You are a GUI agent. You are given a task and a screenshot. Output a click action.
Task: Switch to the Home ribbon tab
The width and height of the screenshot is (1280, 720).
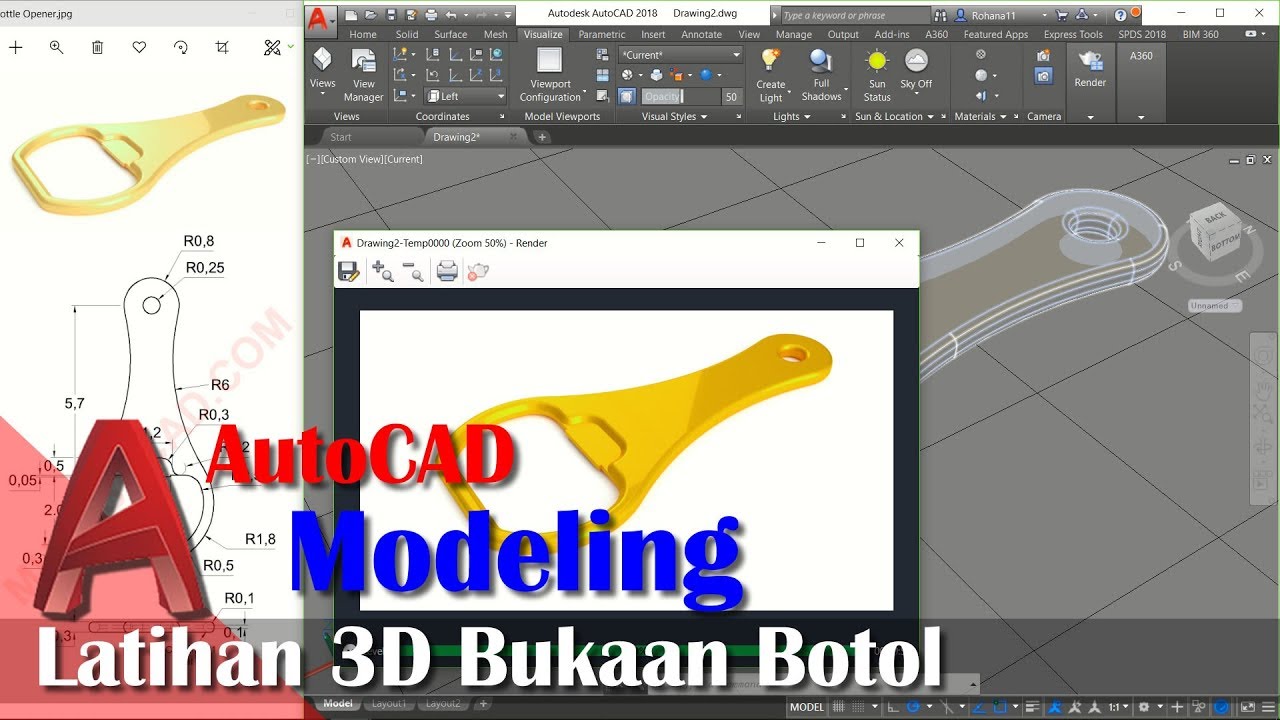[x=363, y=34]
